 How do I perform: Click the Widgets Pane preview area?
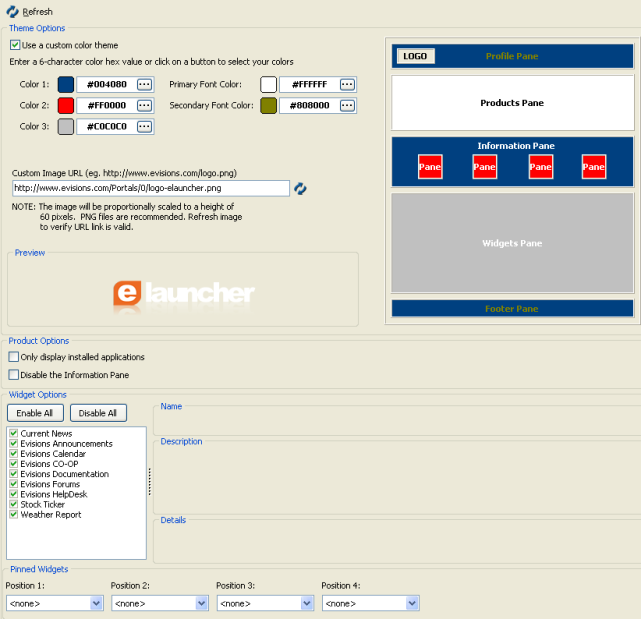[512, 243]
